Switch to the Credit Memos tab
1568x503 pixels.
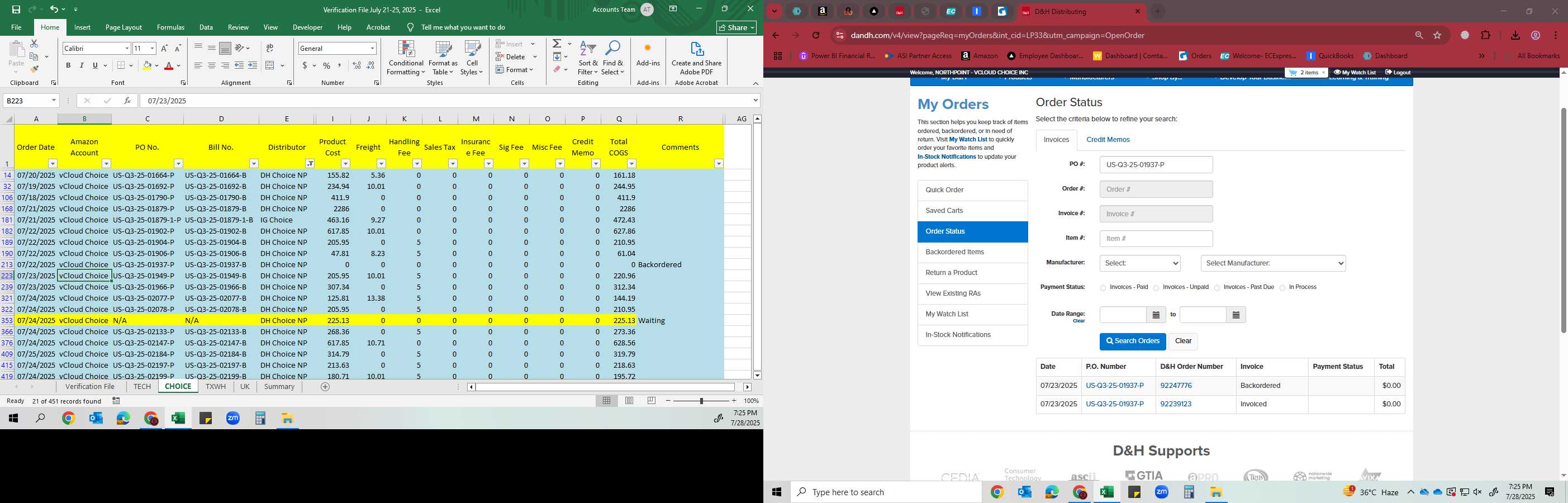pyautogui.click(x=1108, y=140)
